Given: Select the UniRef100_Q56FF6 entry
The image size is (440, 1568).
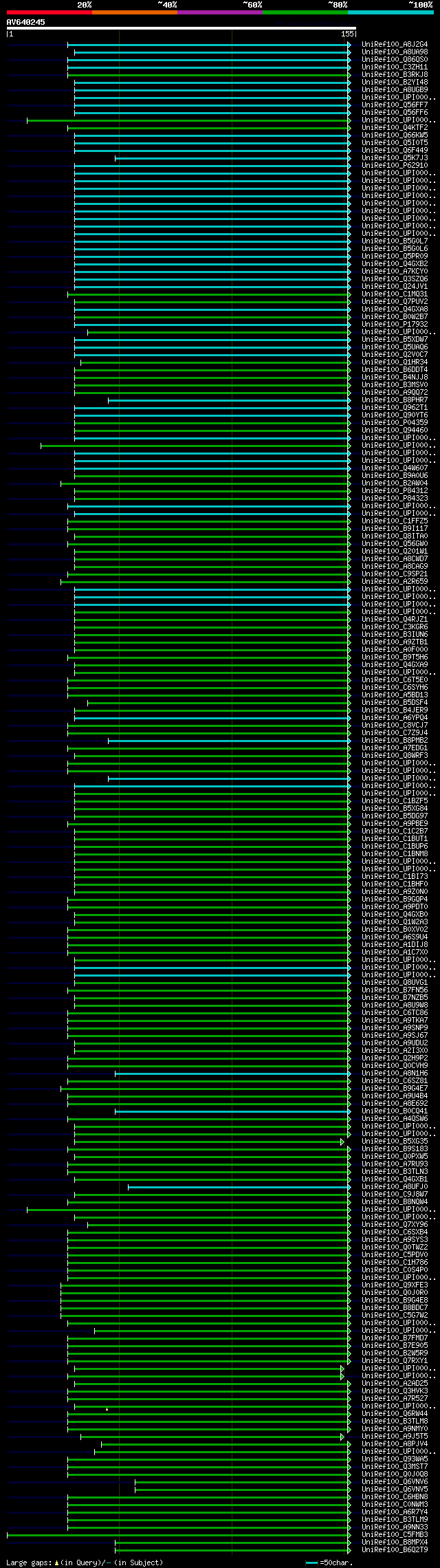Looking at the screenshot, I should point(395,112).
